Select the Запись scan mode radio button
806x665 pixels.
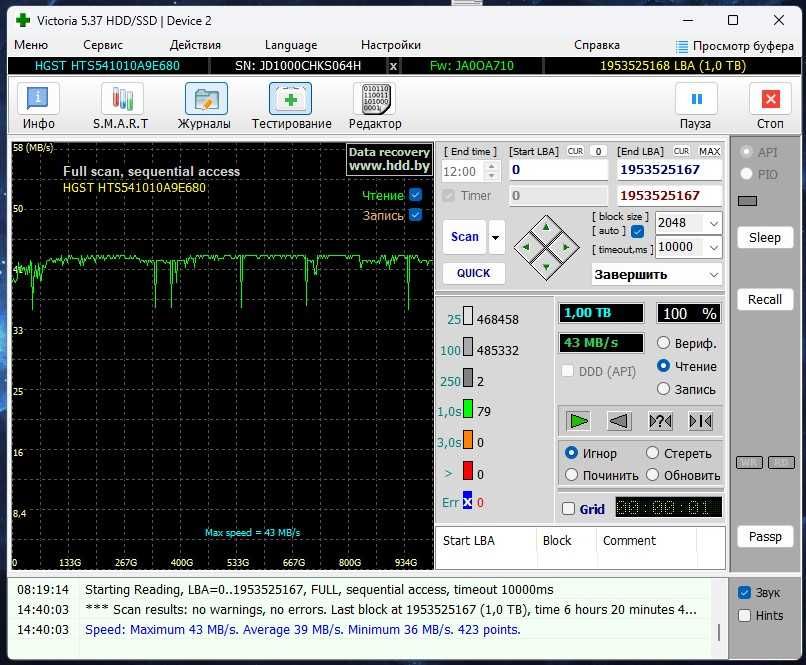664,389
